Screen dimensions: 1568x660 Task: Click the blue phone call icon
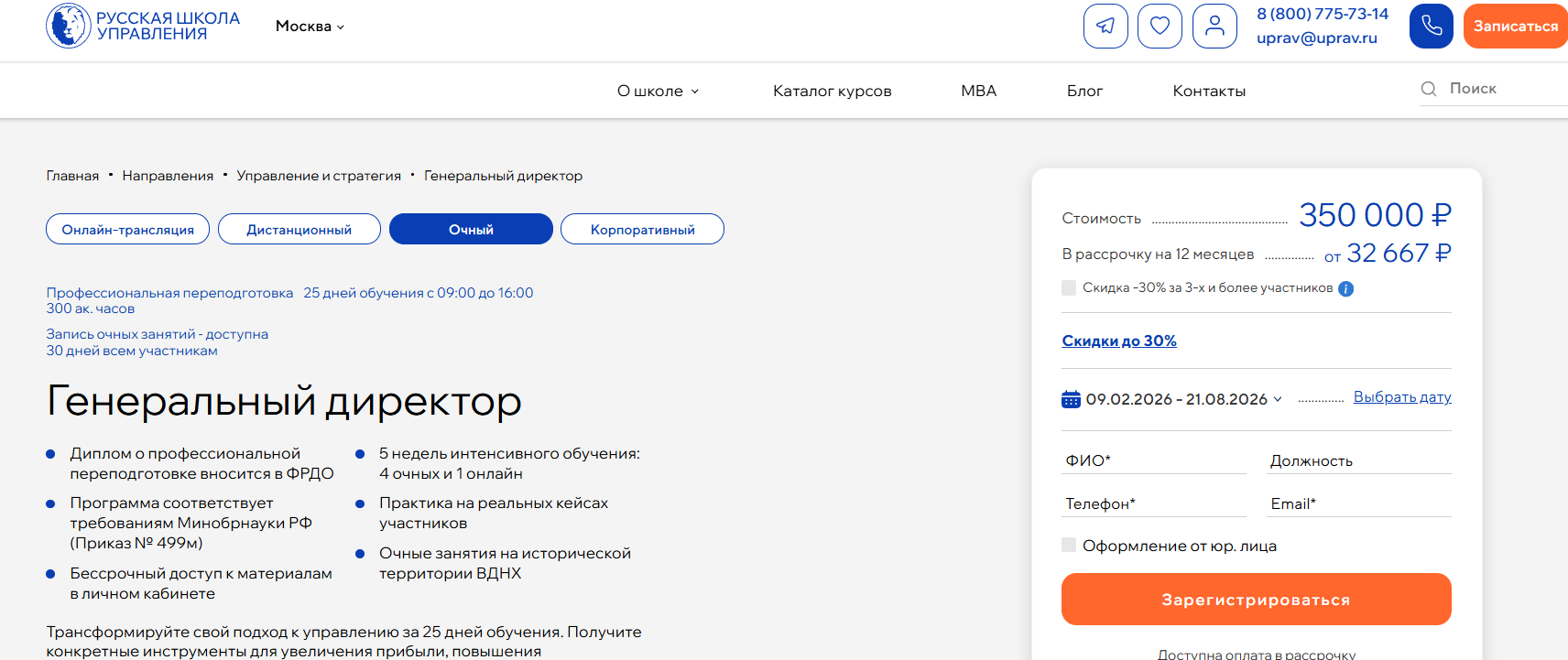[x=1431, y=26]
